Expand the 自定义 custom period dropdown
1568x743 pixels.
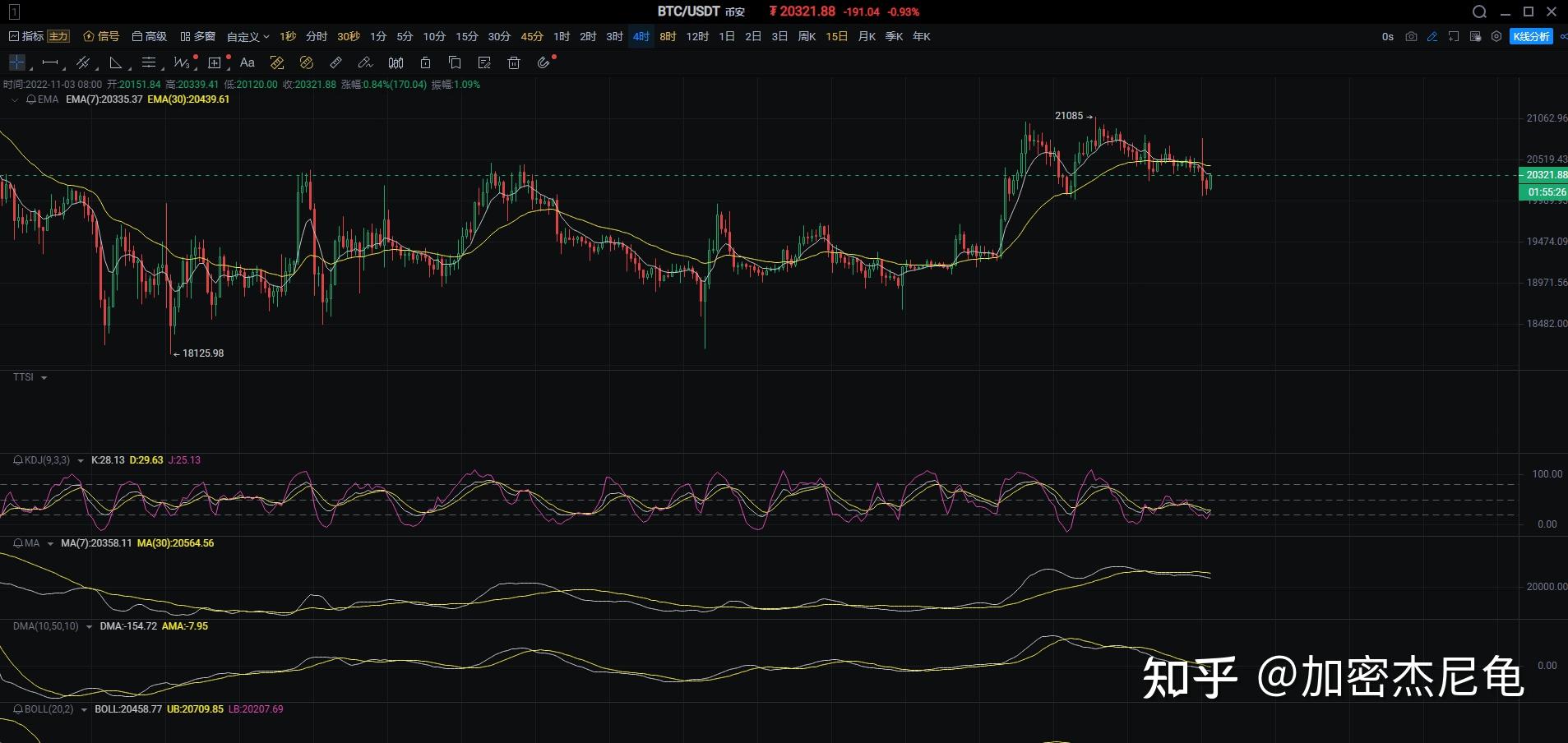tap(247, 36)
